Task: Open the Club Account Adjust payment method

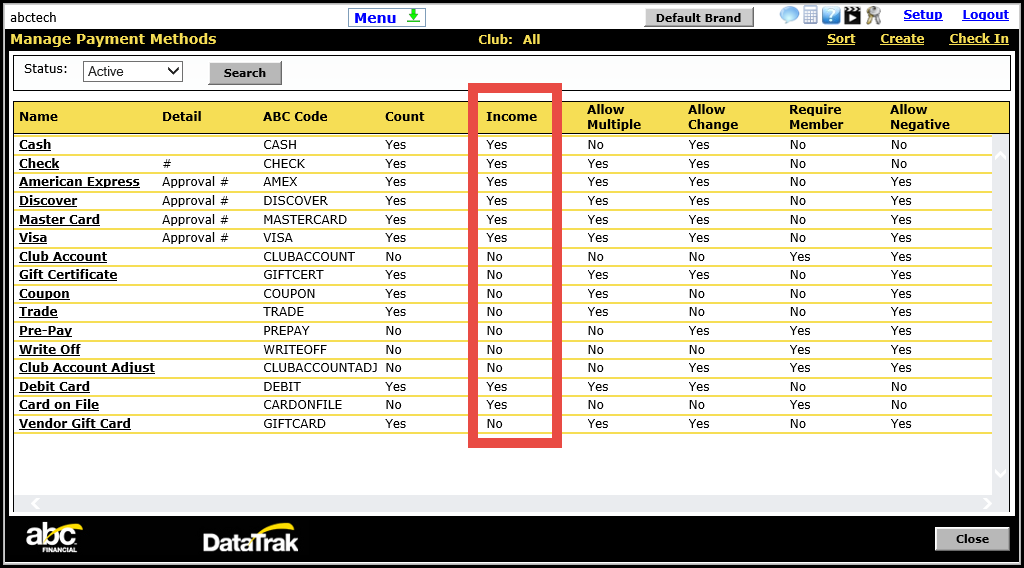Action: tap(87, 368)
